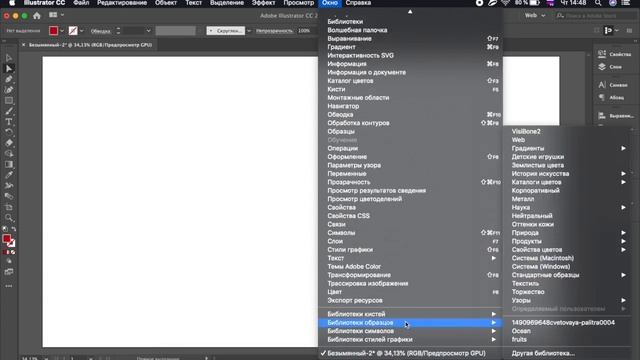
Task: Open the Выравнивание align panel icon
Action: 602,116
